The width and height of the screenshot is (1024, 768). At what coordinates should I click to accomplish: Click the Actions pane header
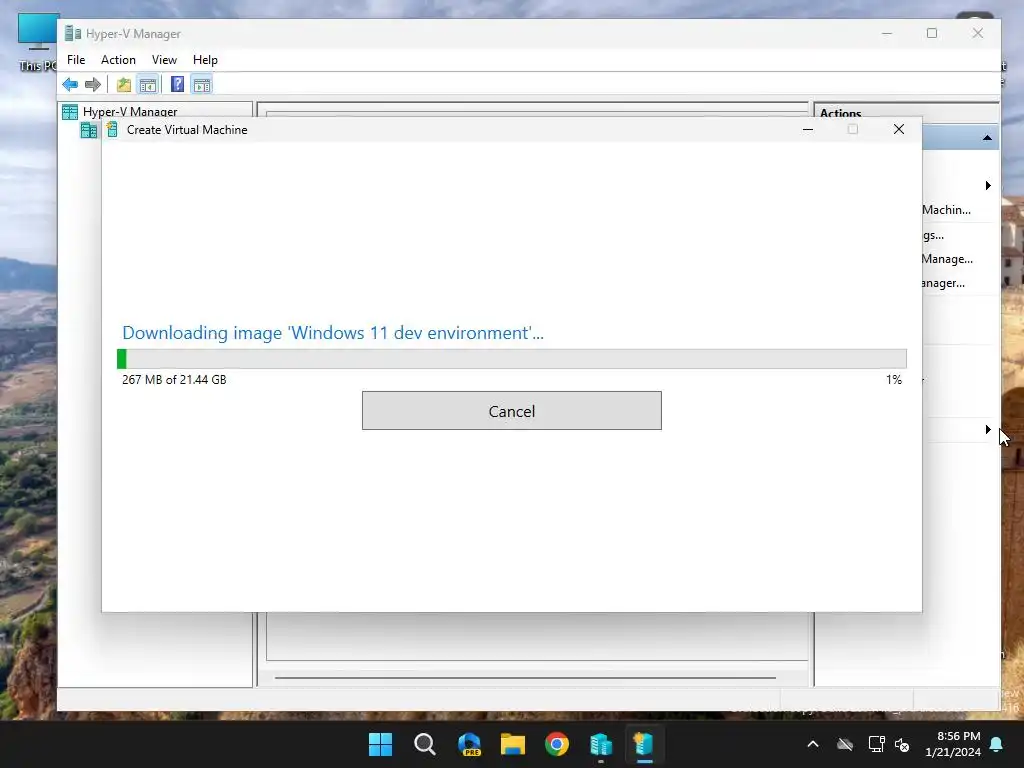tap(906, 112)
